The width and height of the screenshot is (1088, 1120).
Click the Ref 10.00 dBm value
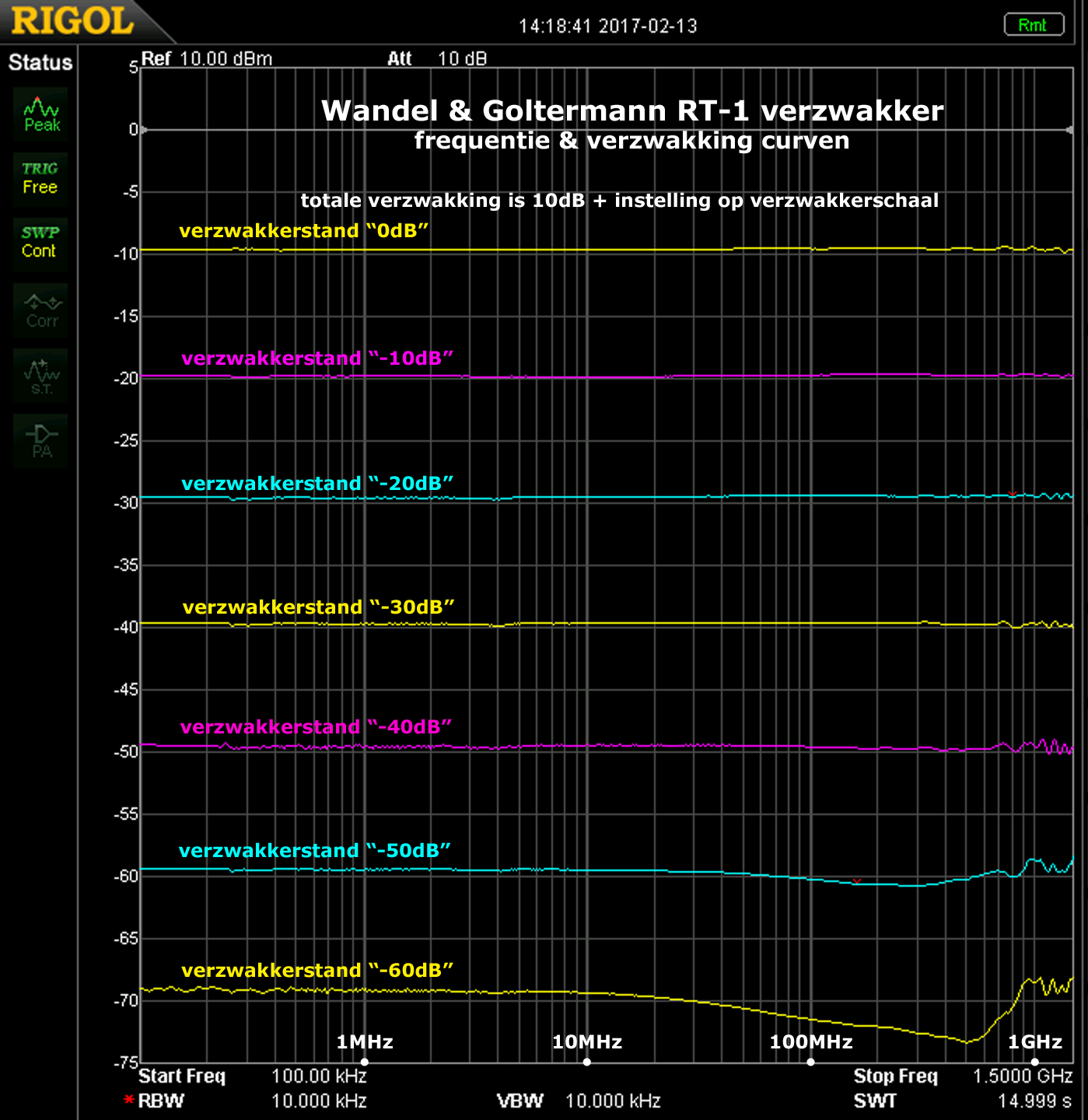[226, 59]
